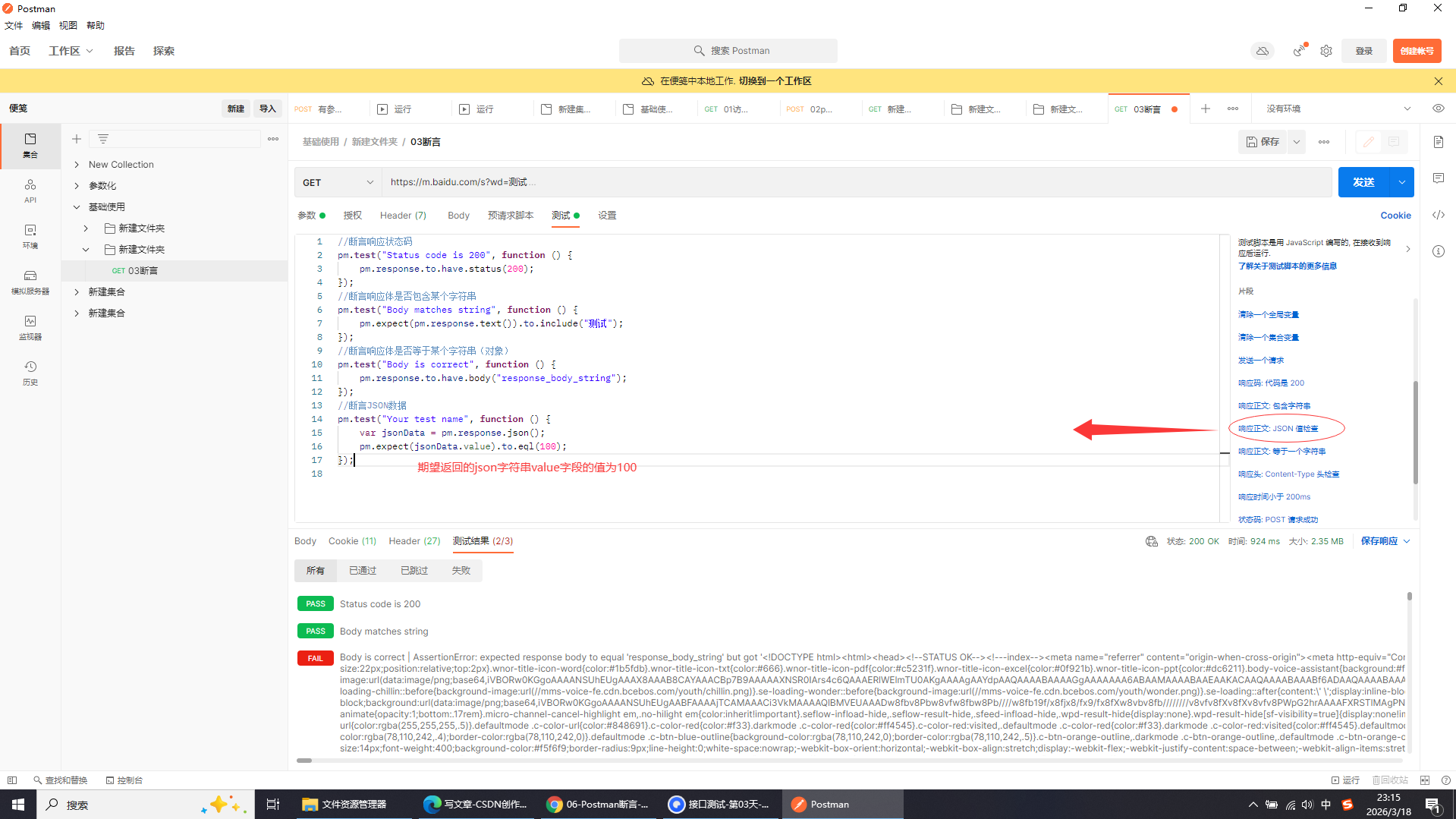Screen dimensions: 1456x819
Task: Click the environment quick look eye icon
Action: tap(1439, 109)
